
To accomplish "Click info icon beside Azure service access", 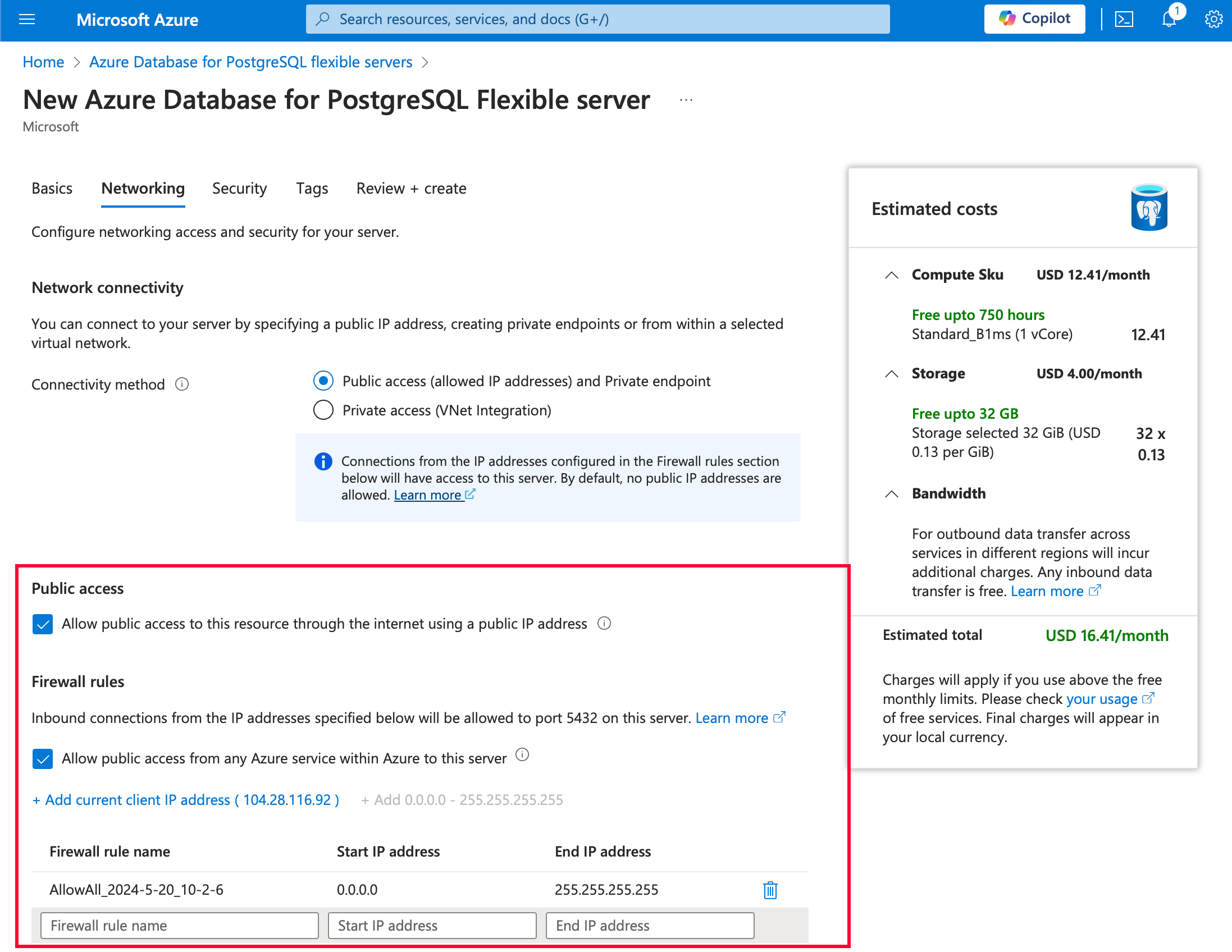I will pyautogui.click(x=522, y=754).
